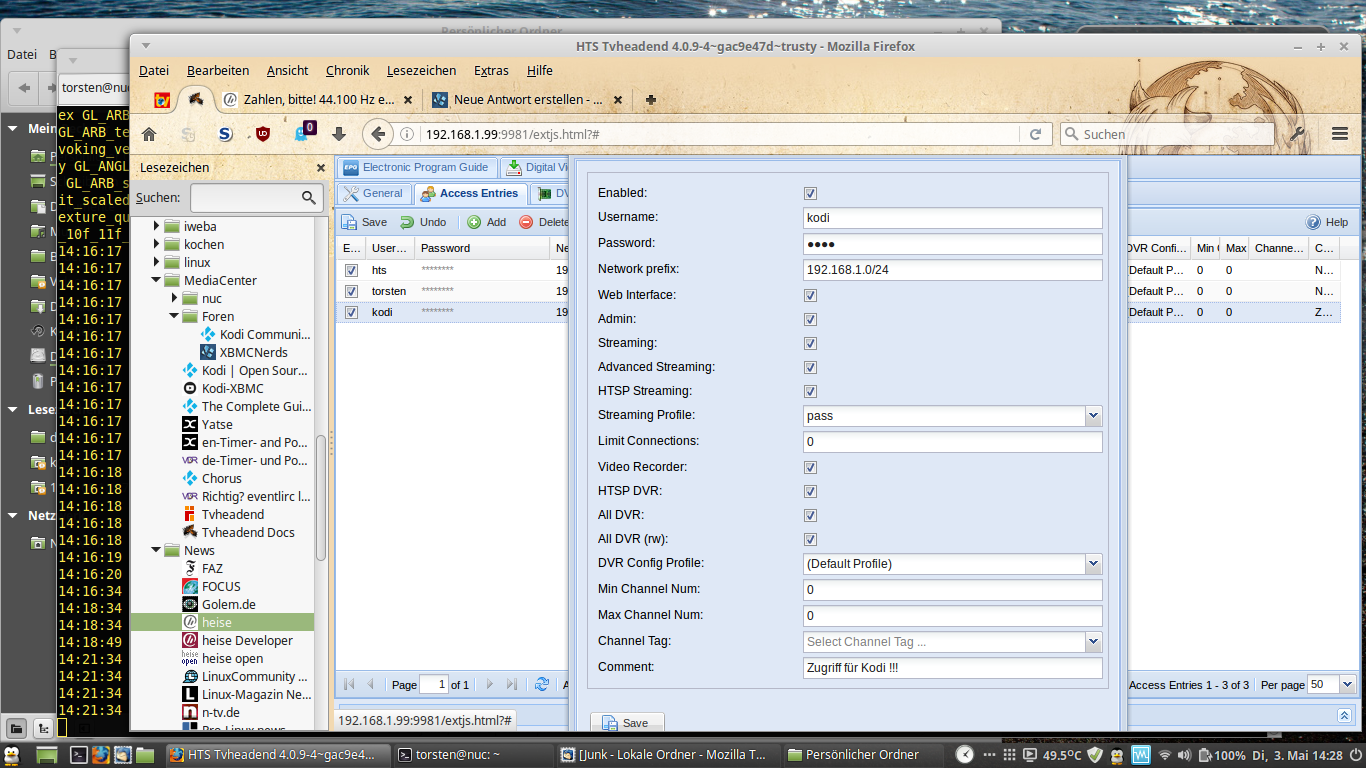Open the Firefox hamburger menu
Image resolution: width=1366 pixels, height=768 pixels.
[x=1340, y=134]
